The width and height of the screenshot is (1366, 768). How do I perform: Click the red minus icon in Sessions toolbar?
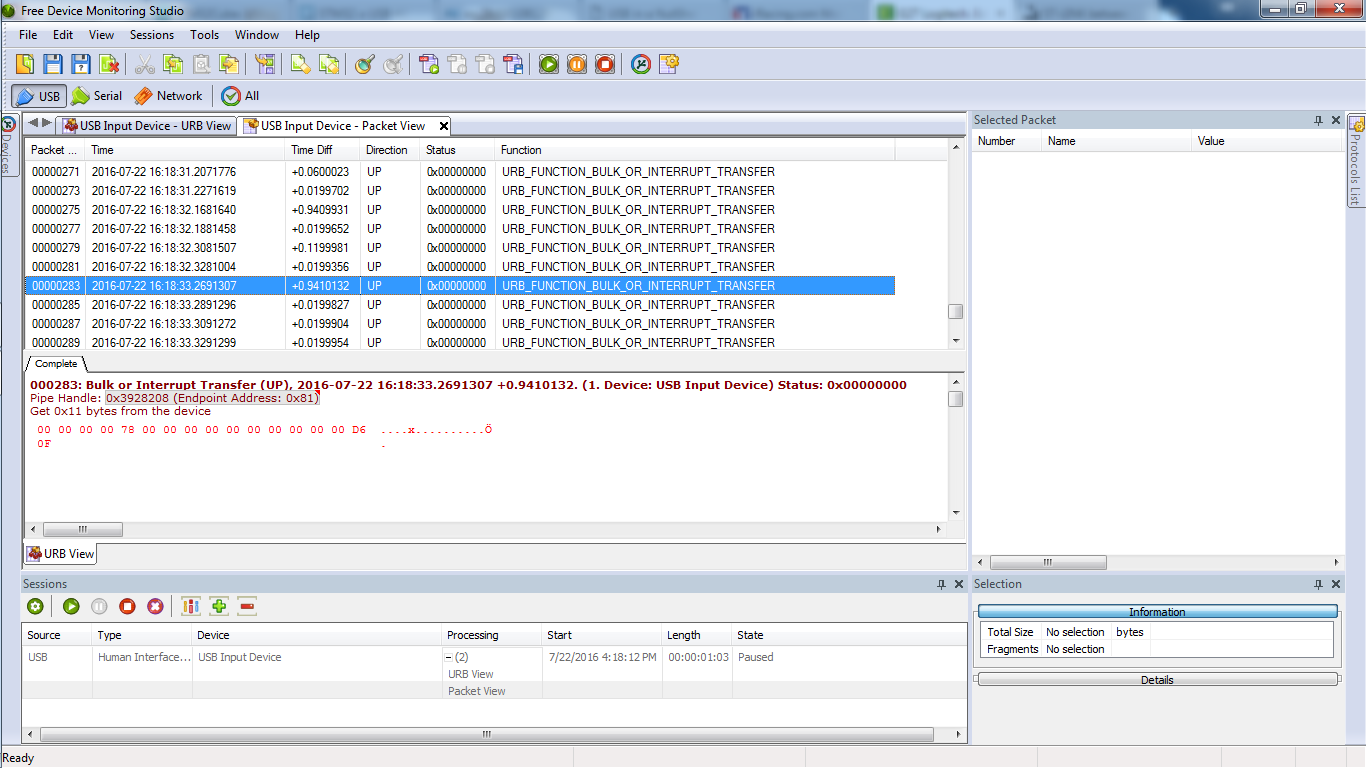247,606
